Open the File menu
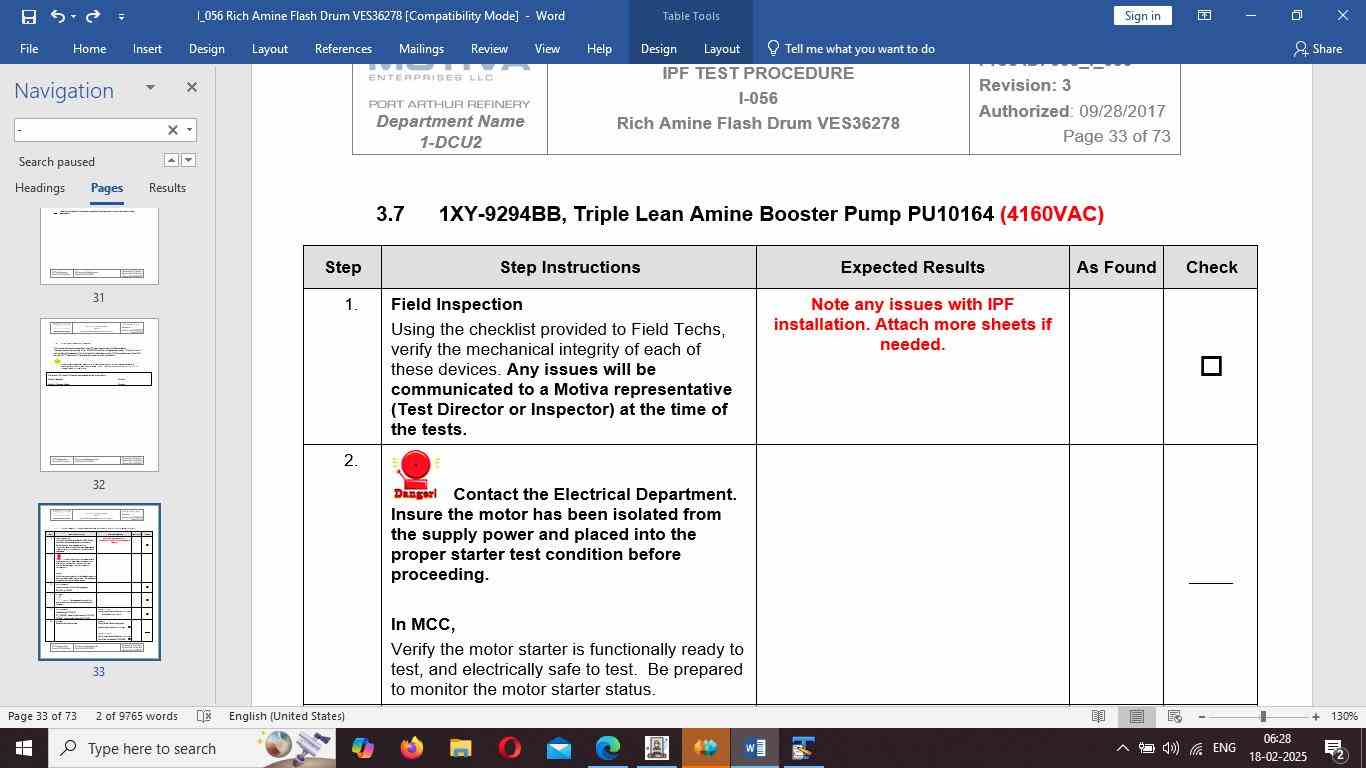This screenshot has width=1366, height=768. click(29, 48)
